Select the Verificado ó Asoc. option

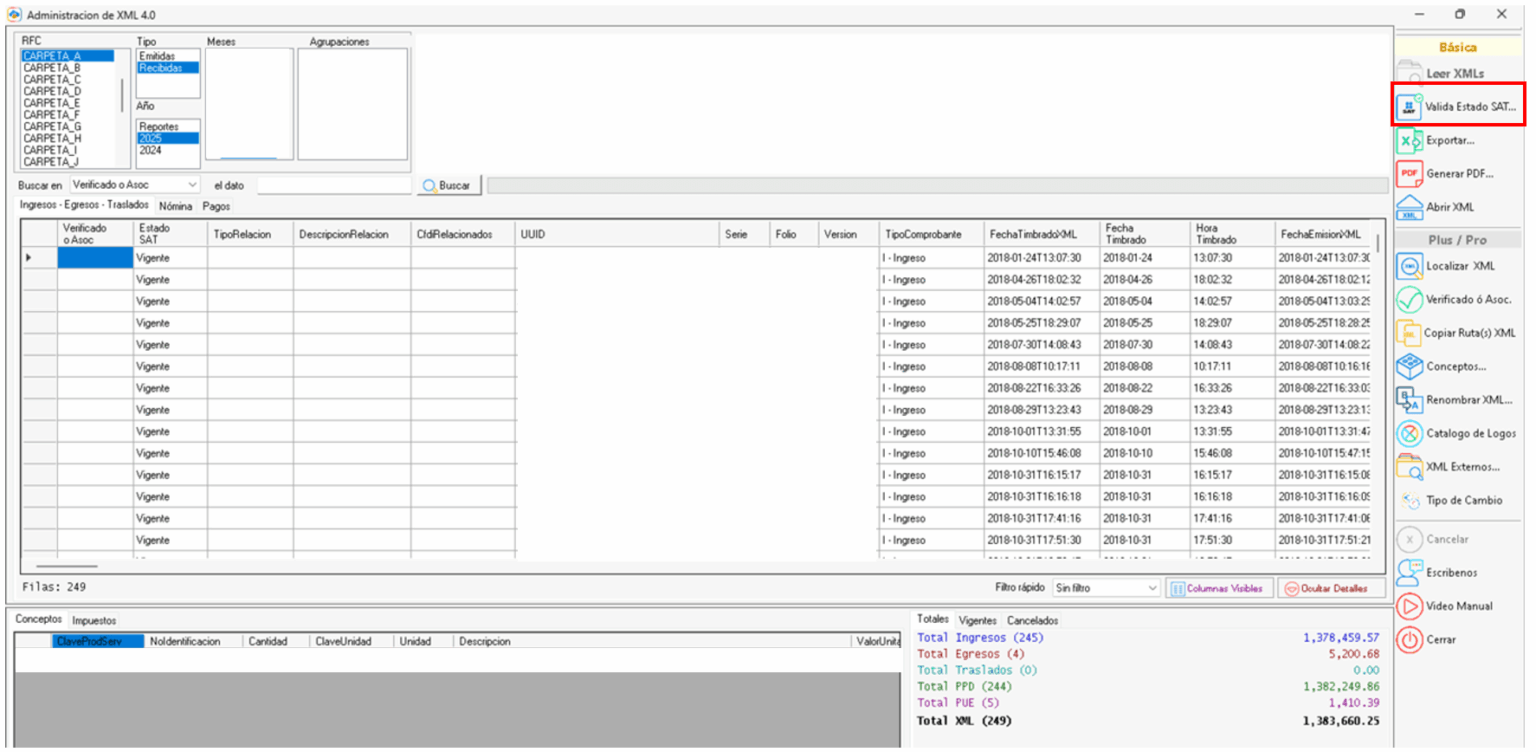click(x=1459, y=299)
